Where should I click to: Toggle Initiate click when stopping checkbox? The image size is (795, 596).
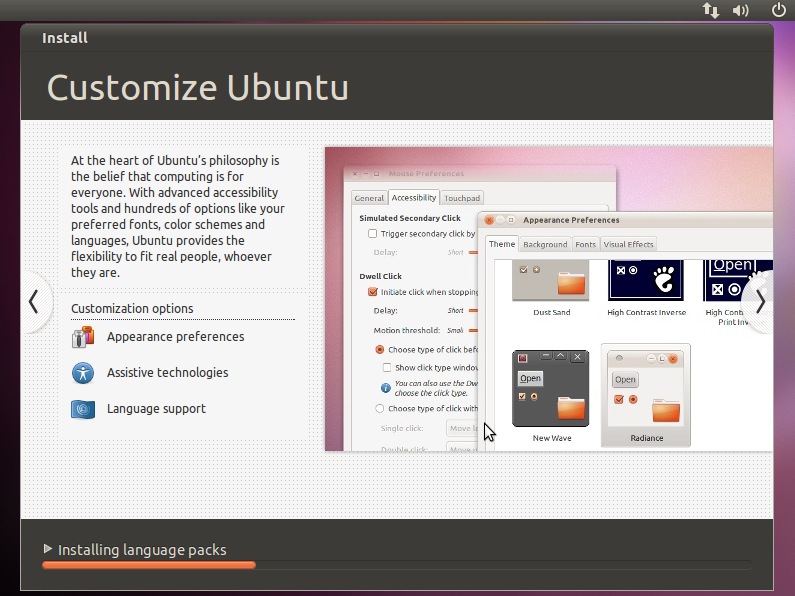(373, 292)
